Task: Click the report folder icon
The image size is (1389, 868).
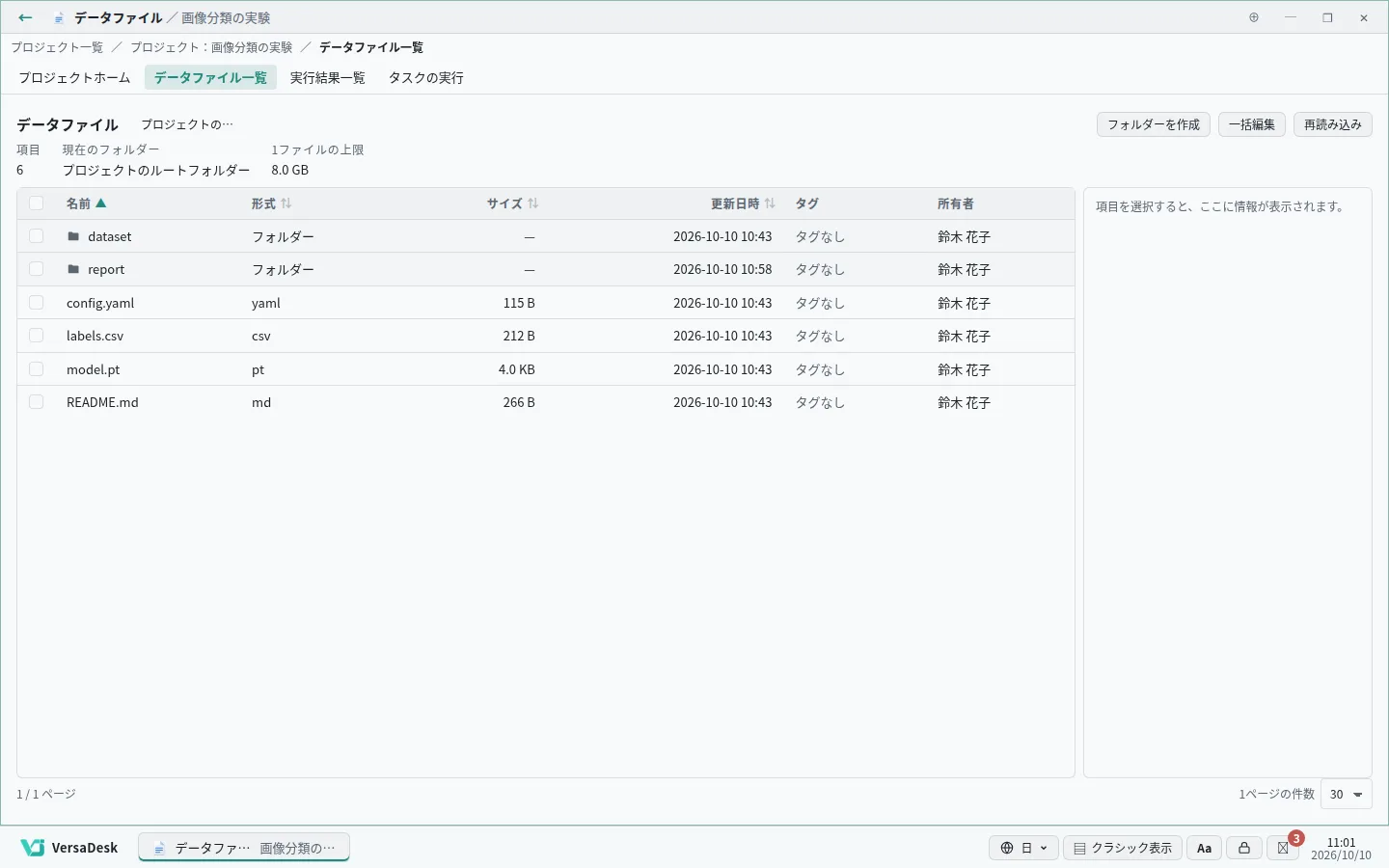Action: click(73, 269)
